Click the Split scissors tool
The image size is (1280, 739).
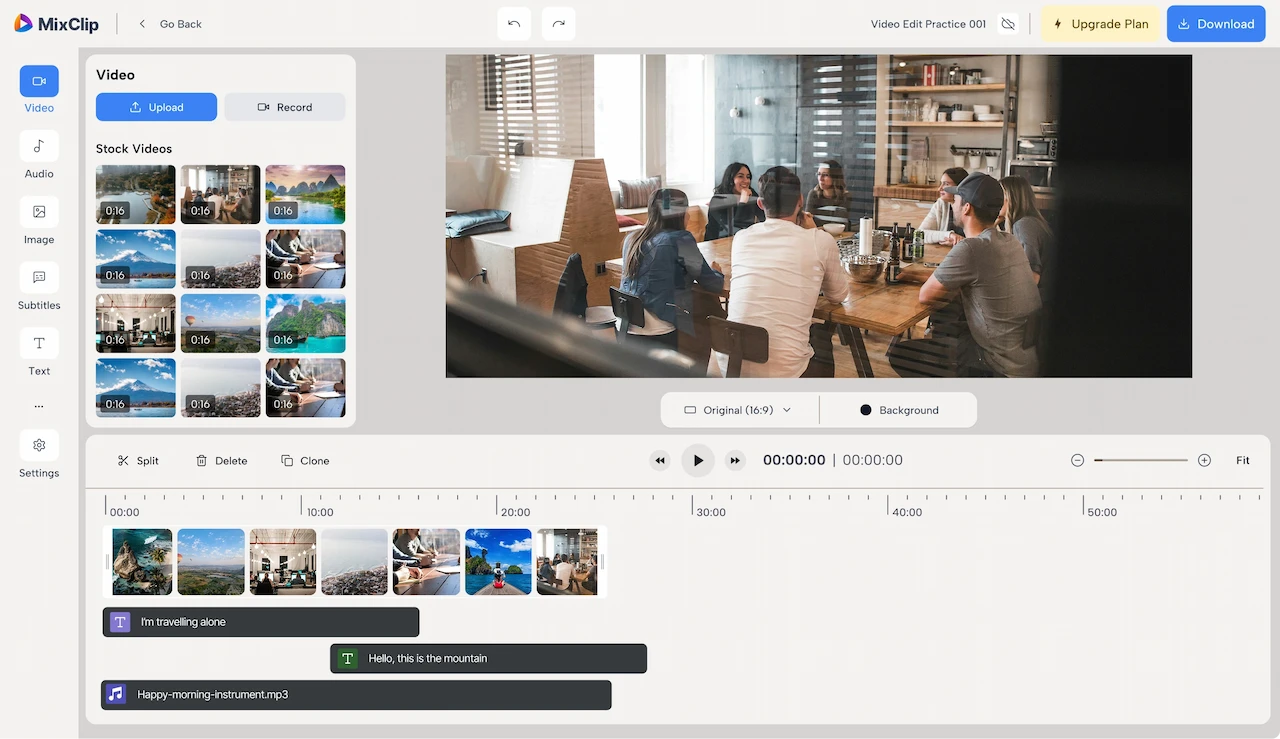(138, 461)
